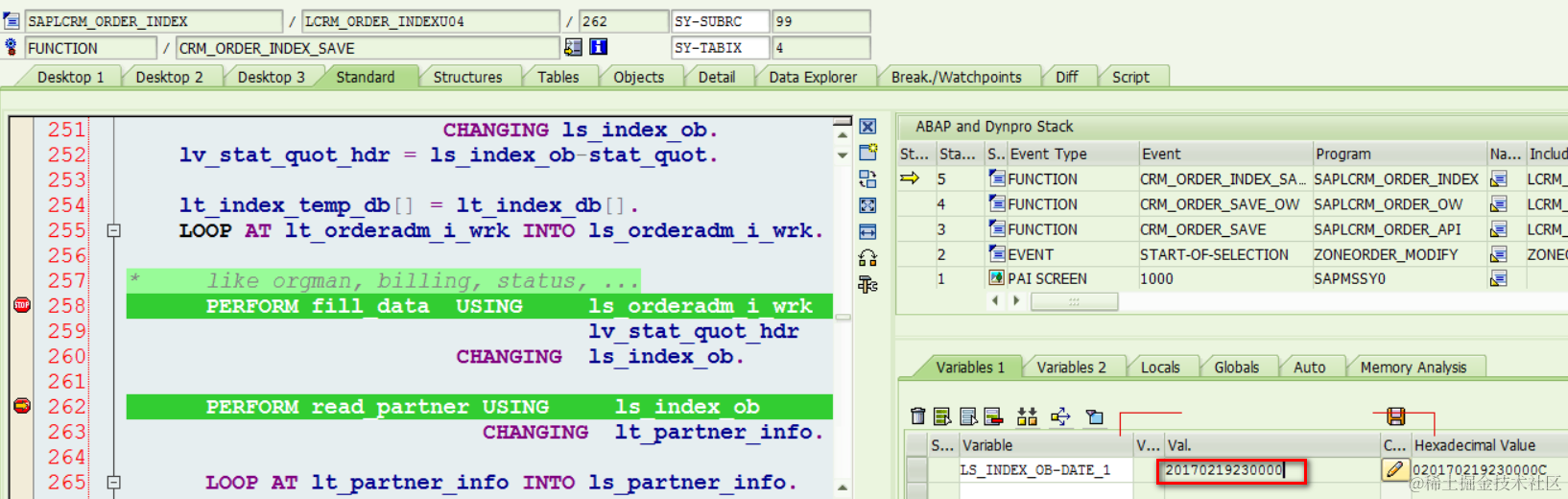Viewport: 1568px width, 499px height.
Task: Click the navigation icon in SAPLCRM_ORDER_INDEX stack row
Action: coord(1499,178)
